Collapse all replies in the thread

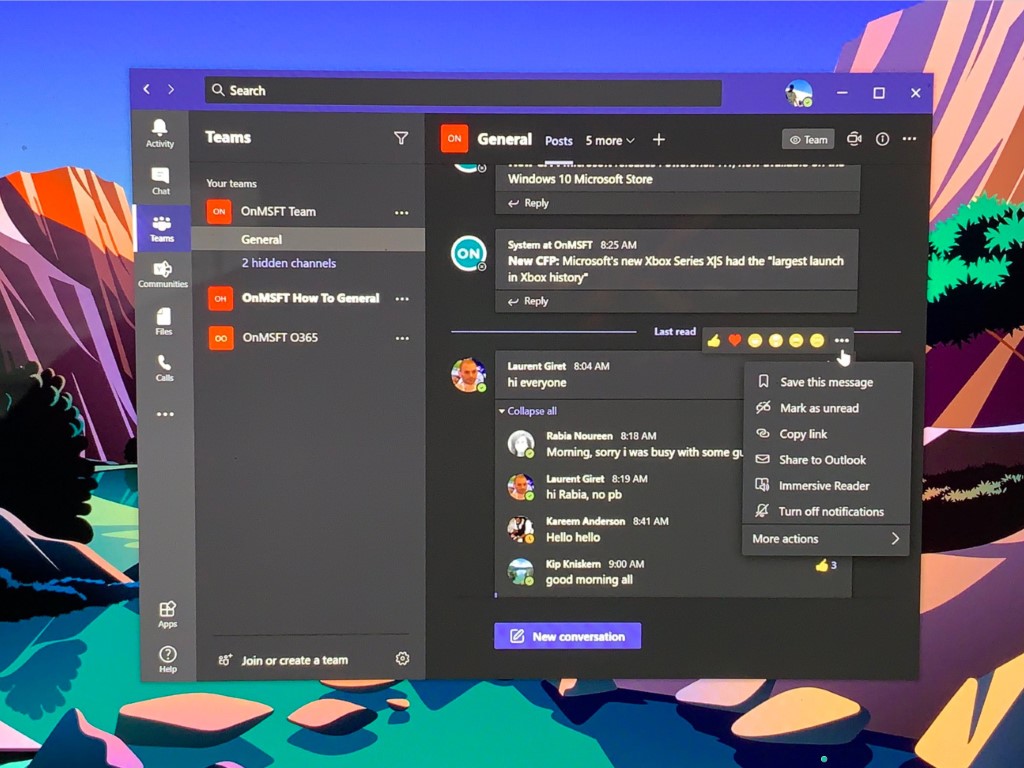click(531, 411)
